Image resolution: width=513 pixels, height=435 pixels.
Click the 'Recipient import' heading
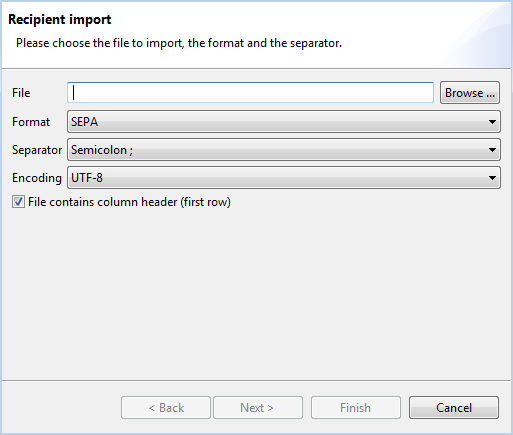coord(60,20)
